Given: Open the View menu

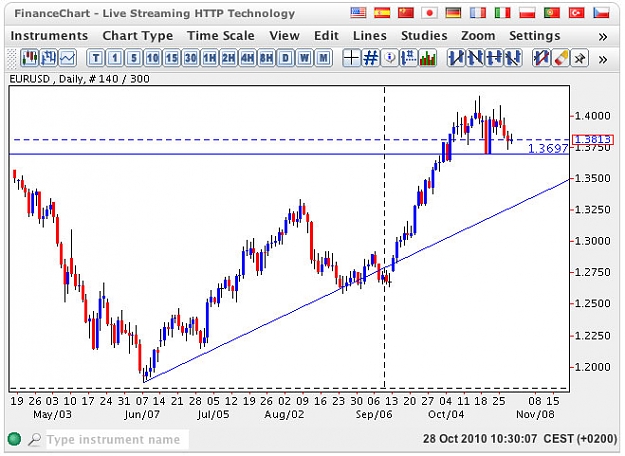Looking at the screenshot, I should 284,36.
